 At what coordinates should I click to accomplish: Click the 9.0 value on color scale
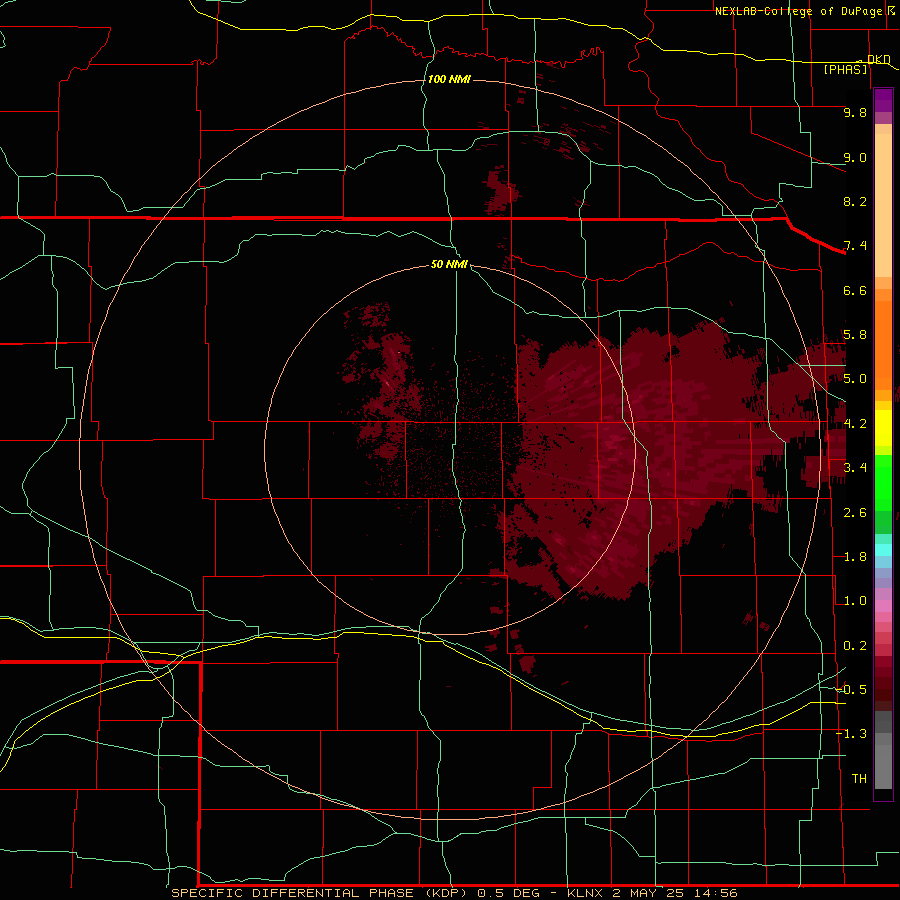point(855,157)
